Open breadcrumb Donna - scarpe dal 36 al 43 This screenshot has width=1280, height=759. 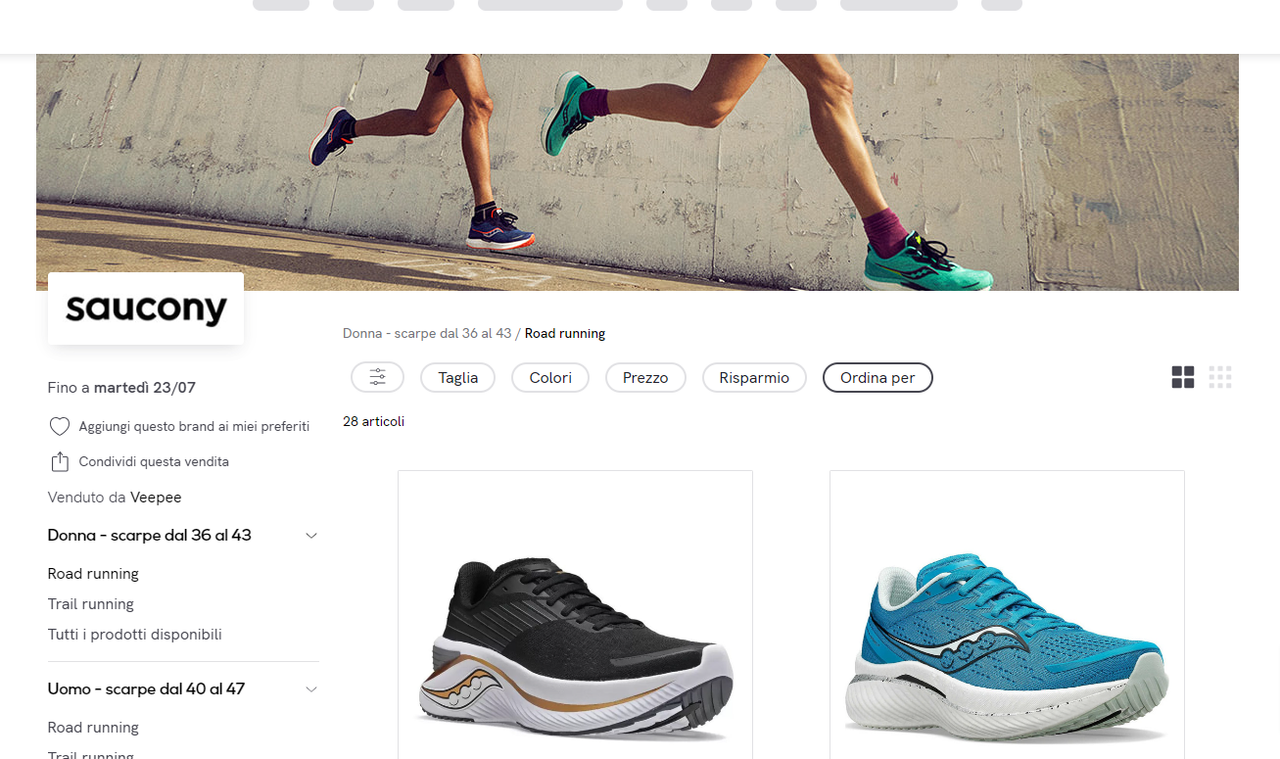point(427,333)
